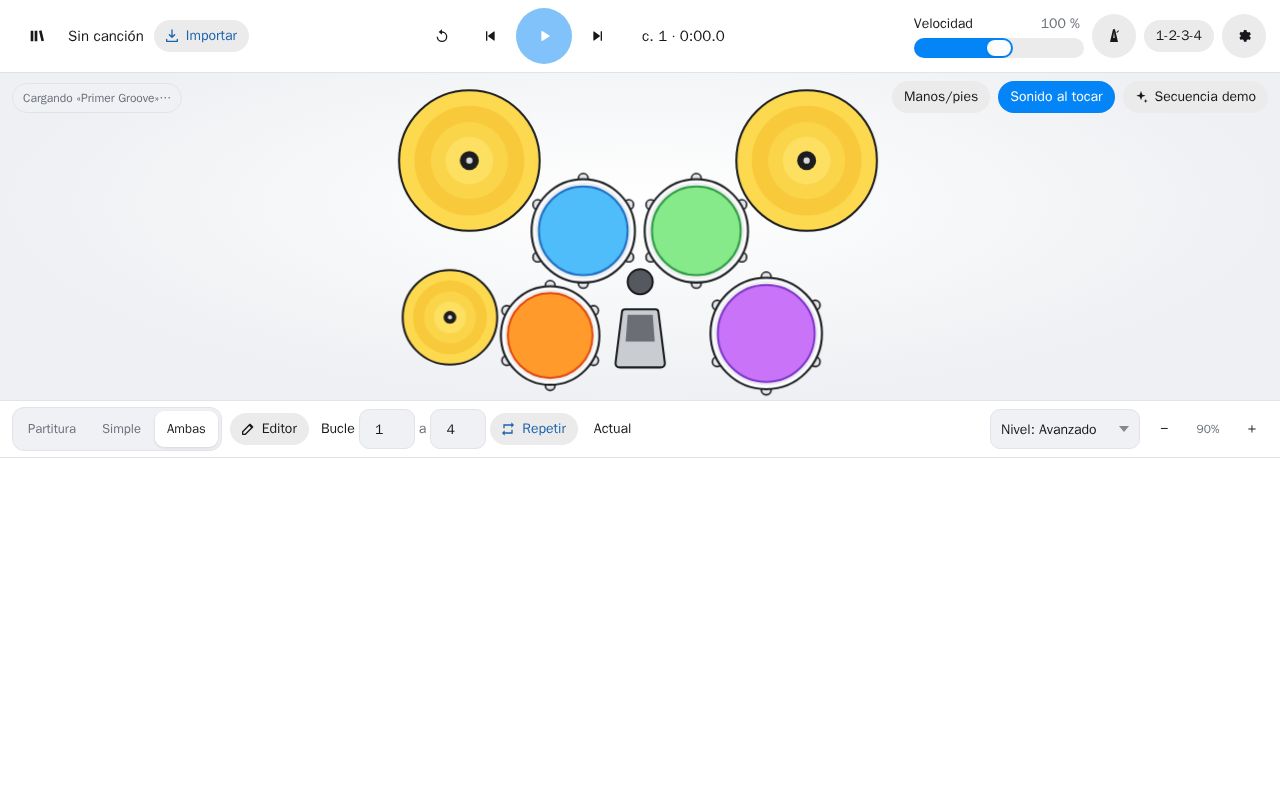
Task: Click the Importar button
Action: pos(201,36)
